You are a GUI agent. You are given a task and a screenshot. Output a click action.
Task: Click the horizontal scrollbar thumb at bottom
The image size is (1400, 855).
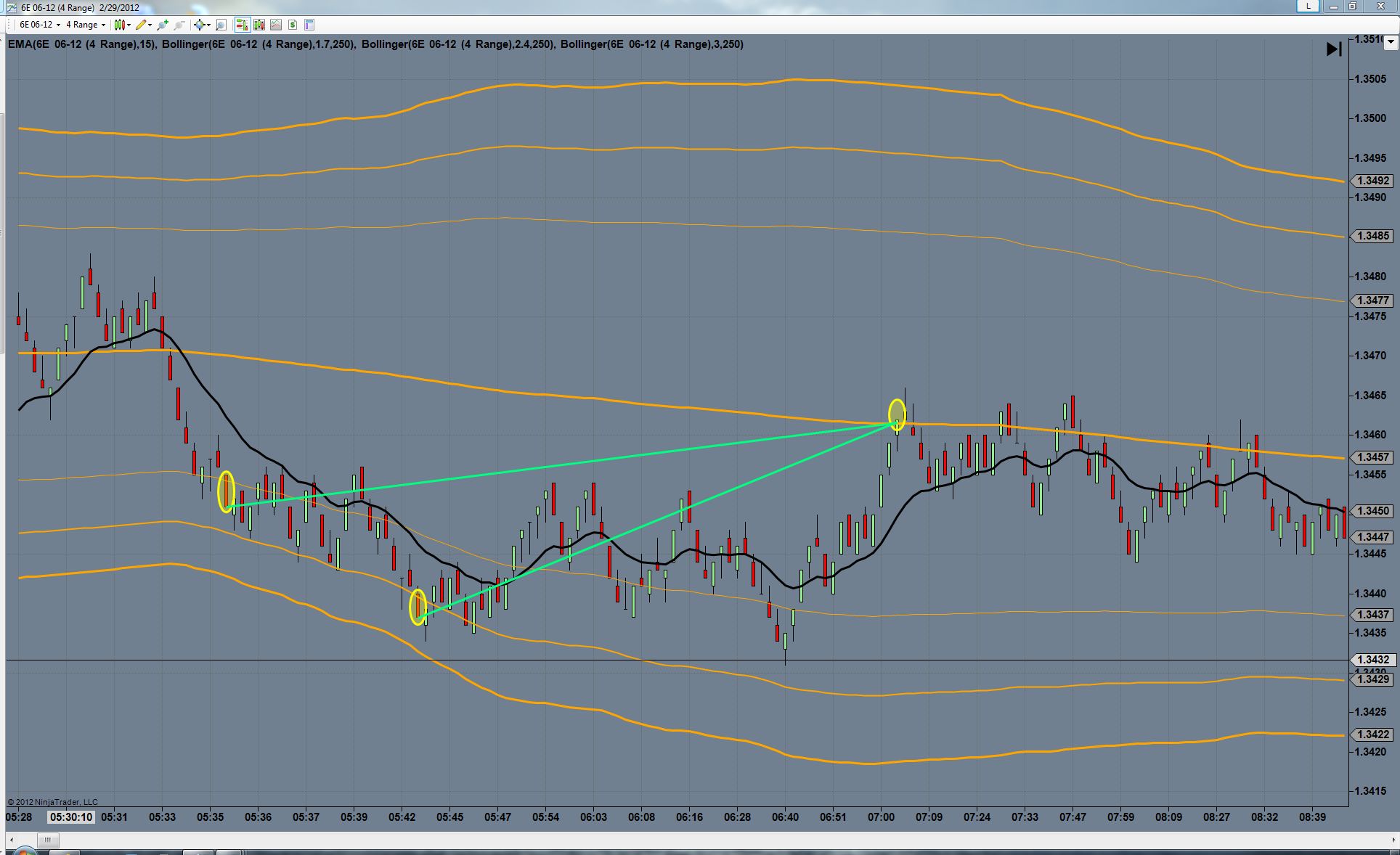pyautogui.click(x=48, y=841)
